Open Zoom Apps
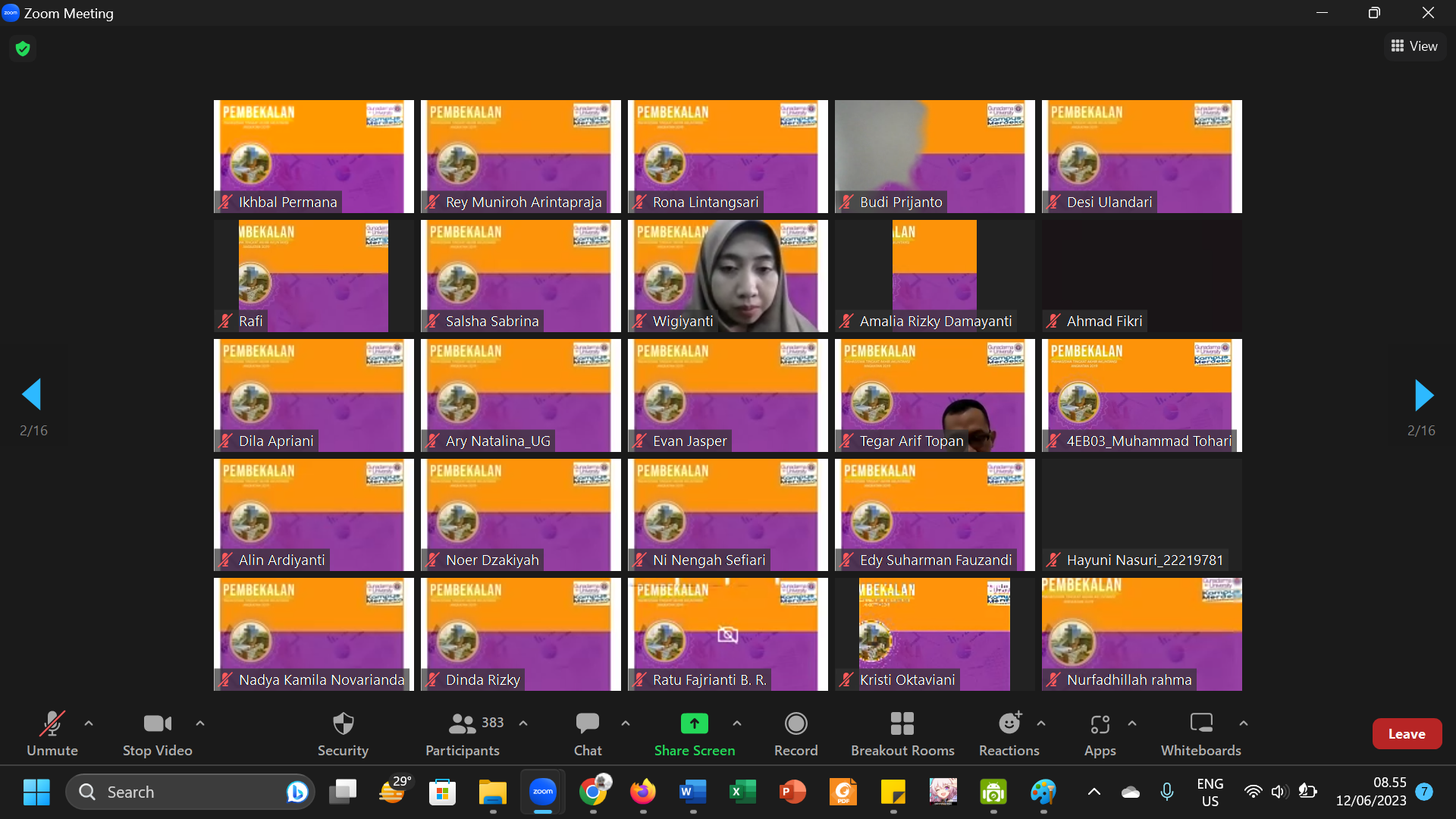Image resolution: width=1456 pixels, height=819 pixels. click(1100, 733)
